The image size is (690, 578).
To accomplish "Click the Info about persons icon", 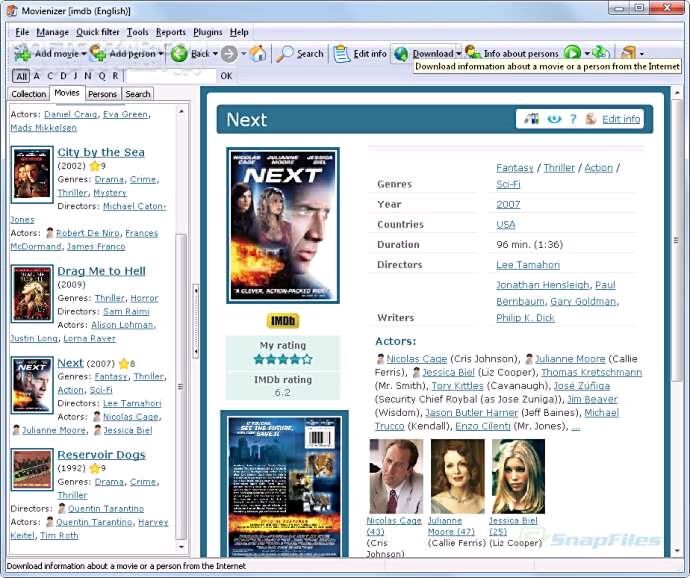I will pos(473,52).
